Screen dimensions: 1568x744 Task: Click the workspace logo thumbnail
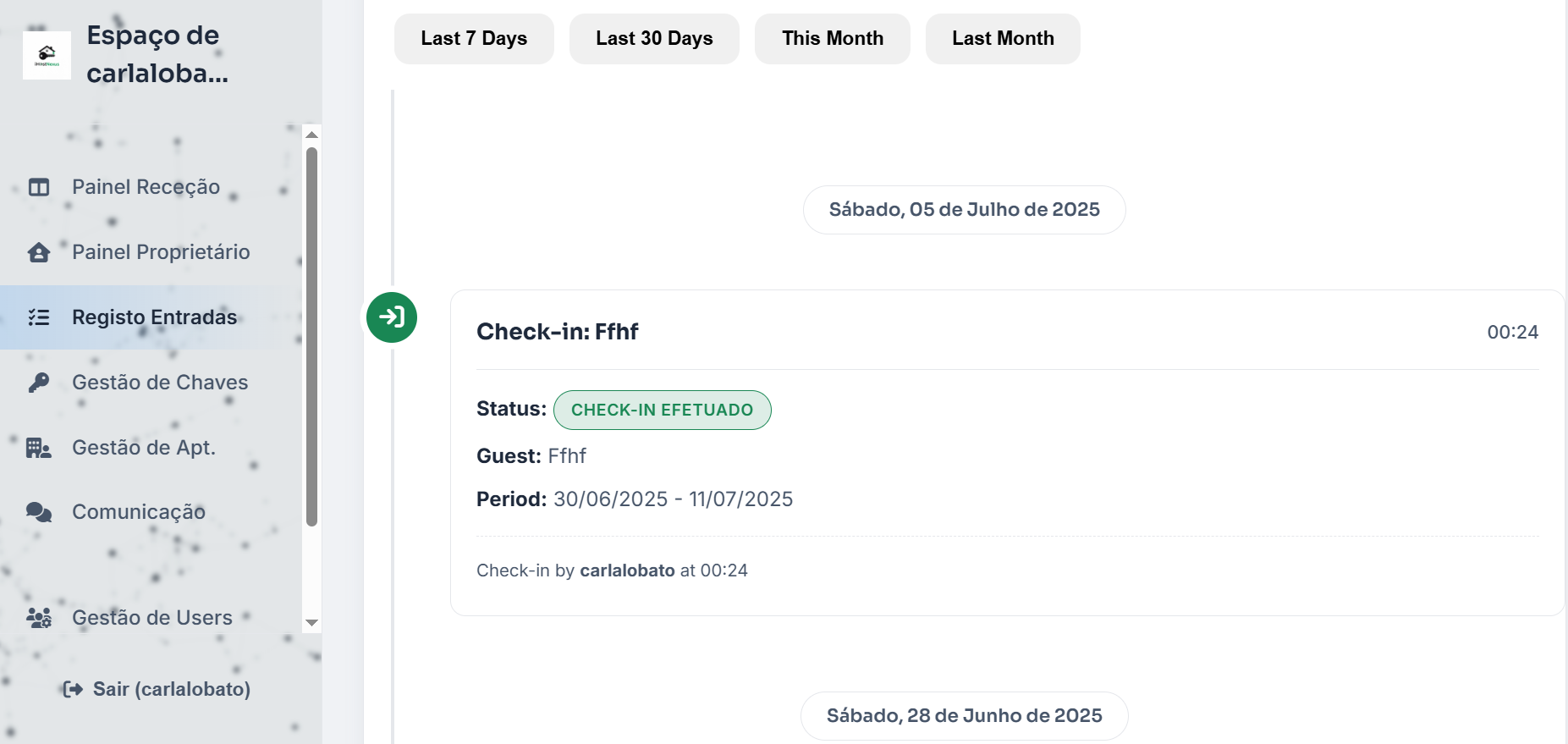click(47, 56)
